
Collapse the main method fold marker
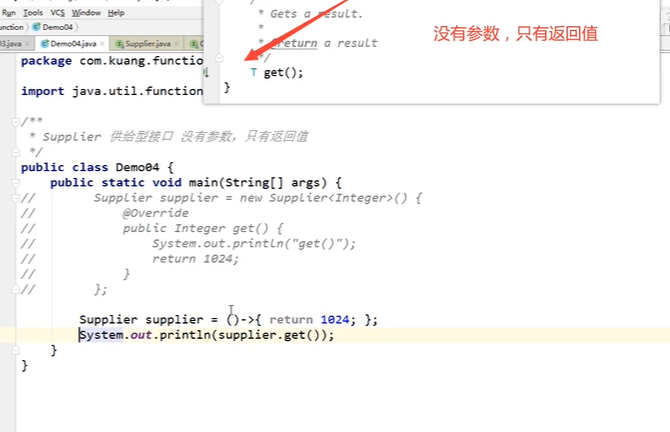[15, 183]
